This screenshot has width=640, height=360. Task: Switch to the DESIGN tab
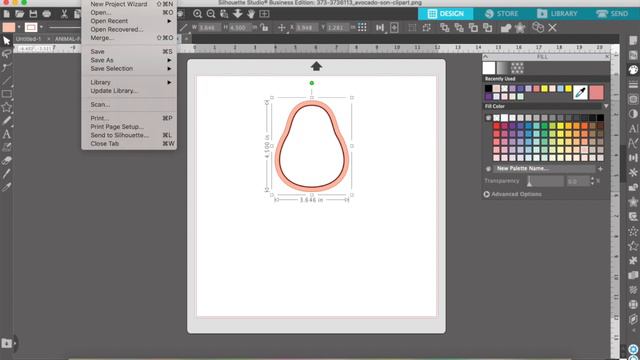pos(445,14)
